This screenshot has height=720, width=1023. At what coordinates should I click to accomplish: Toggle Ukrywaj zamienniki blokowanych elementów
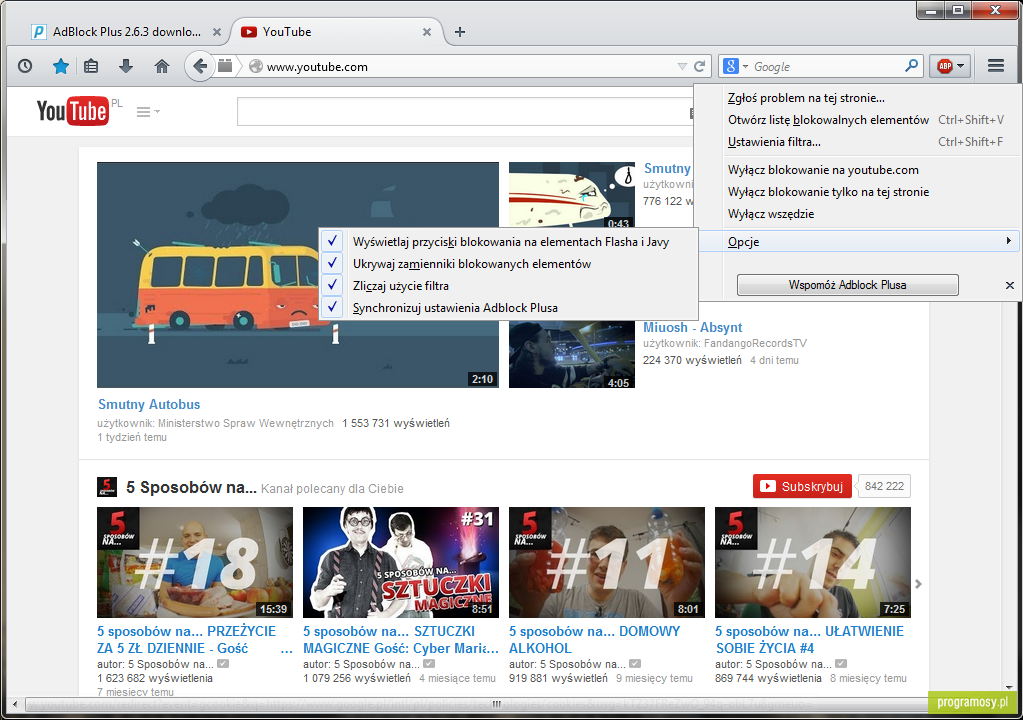pyautogui.click(x=508, y=264)
